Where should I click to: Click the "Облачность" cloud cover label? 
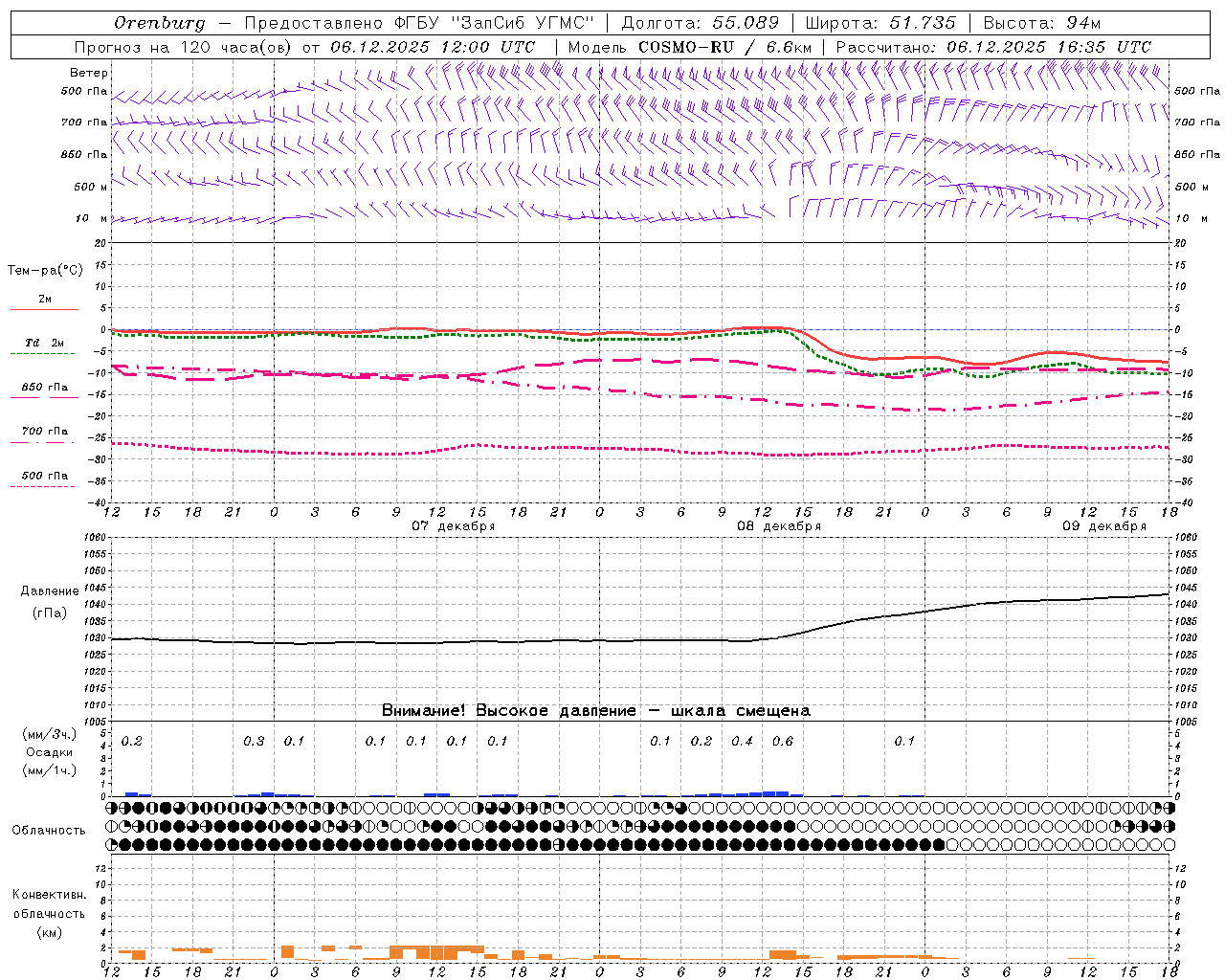pos(49,831)
